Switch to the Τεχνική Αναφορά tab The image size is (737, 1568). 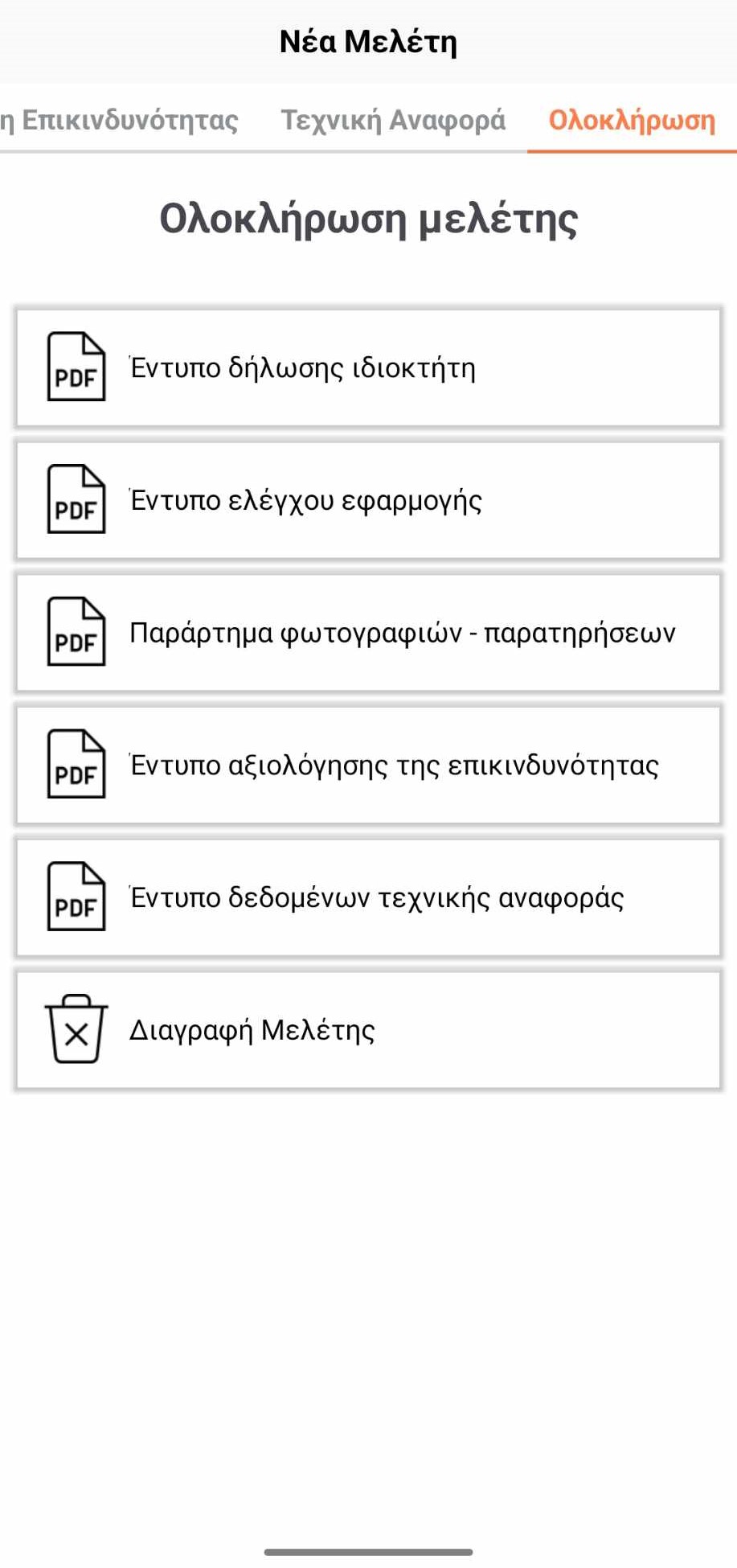coord(393,120)
